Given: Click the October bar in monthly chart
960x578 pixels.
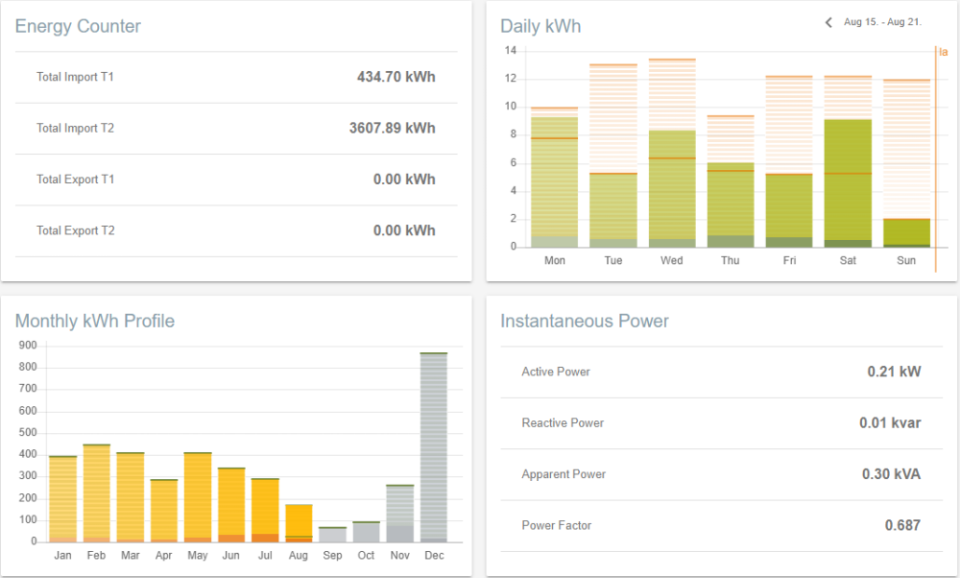Looking at the screenshot, I should (x=366, y=532).
